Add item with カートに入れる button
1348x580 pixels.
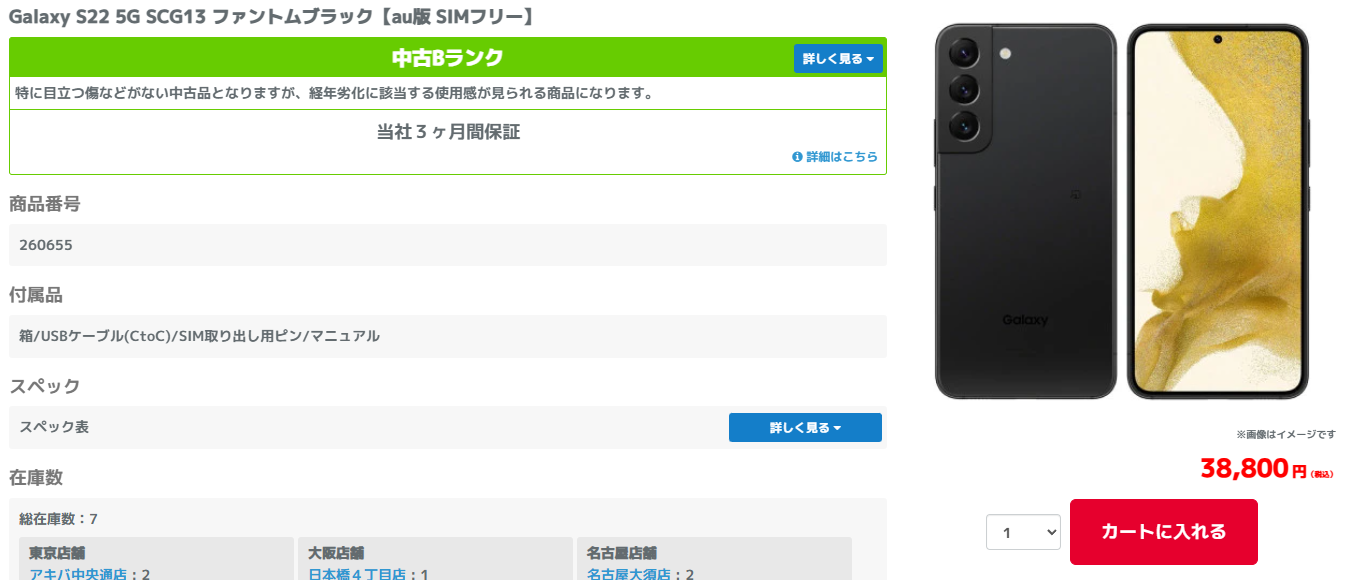coord(1163,532)
